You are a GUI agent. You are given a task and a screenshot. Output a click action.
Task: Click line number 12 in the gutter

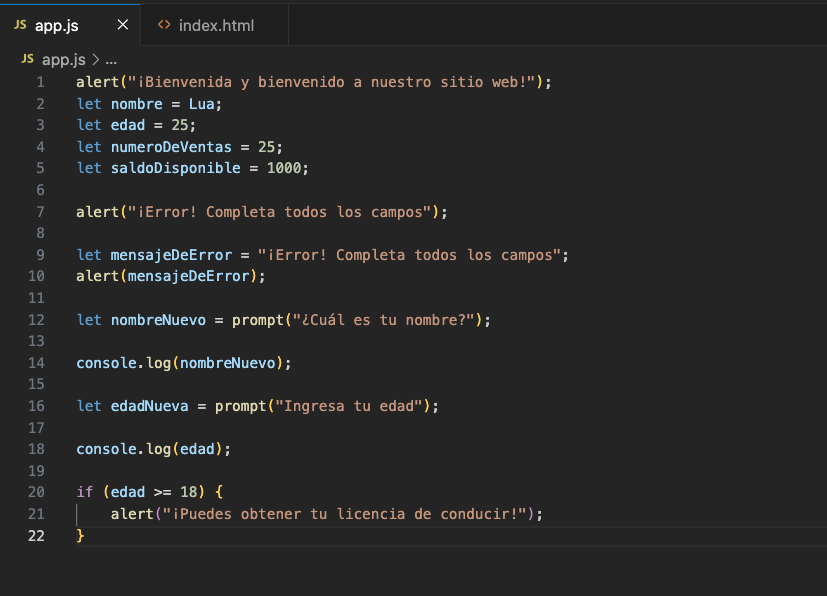click(36, 320)
